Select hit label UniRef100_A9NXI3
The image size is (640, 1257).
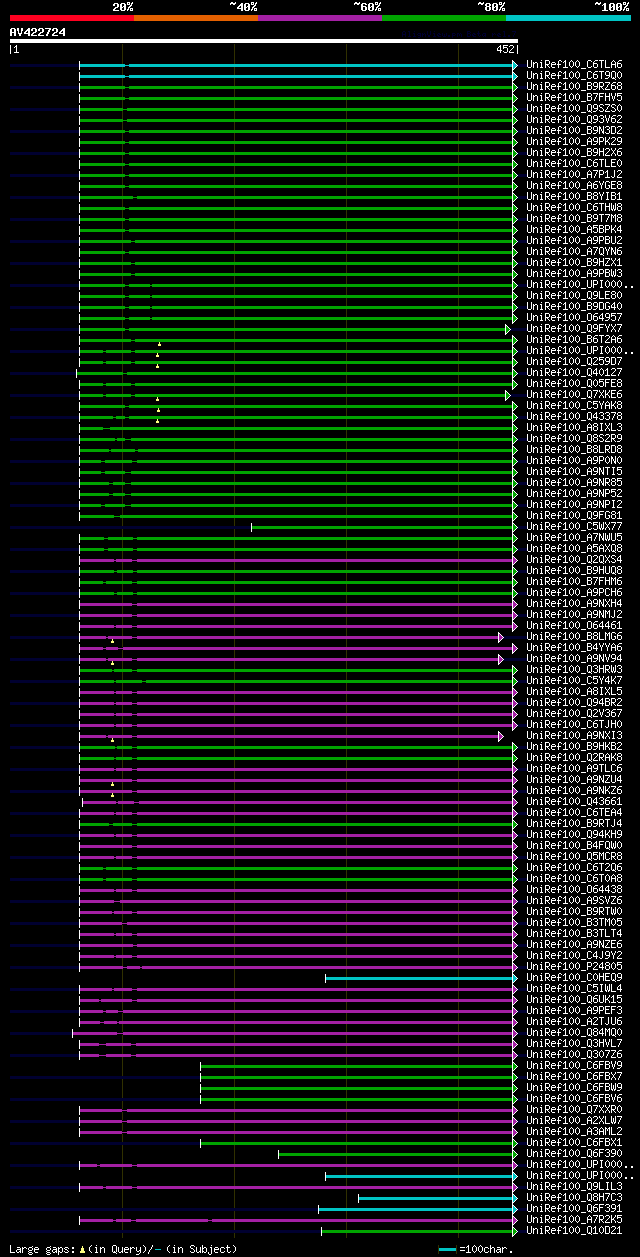(574, 735)
